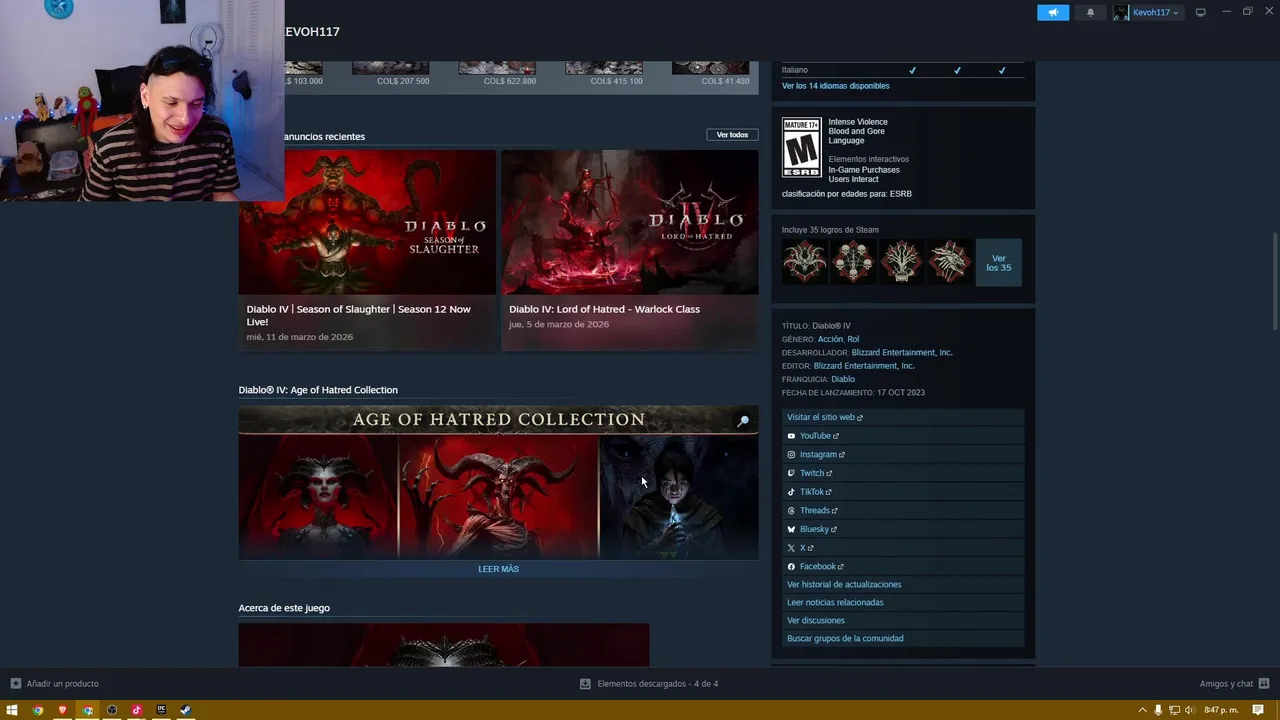
Task: Open the Steam icon in the taskbar
Action: (185, 710)
